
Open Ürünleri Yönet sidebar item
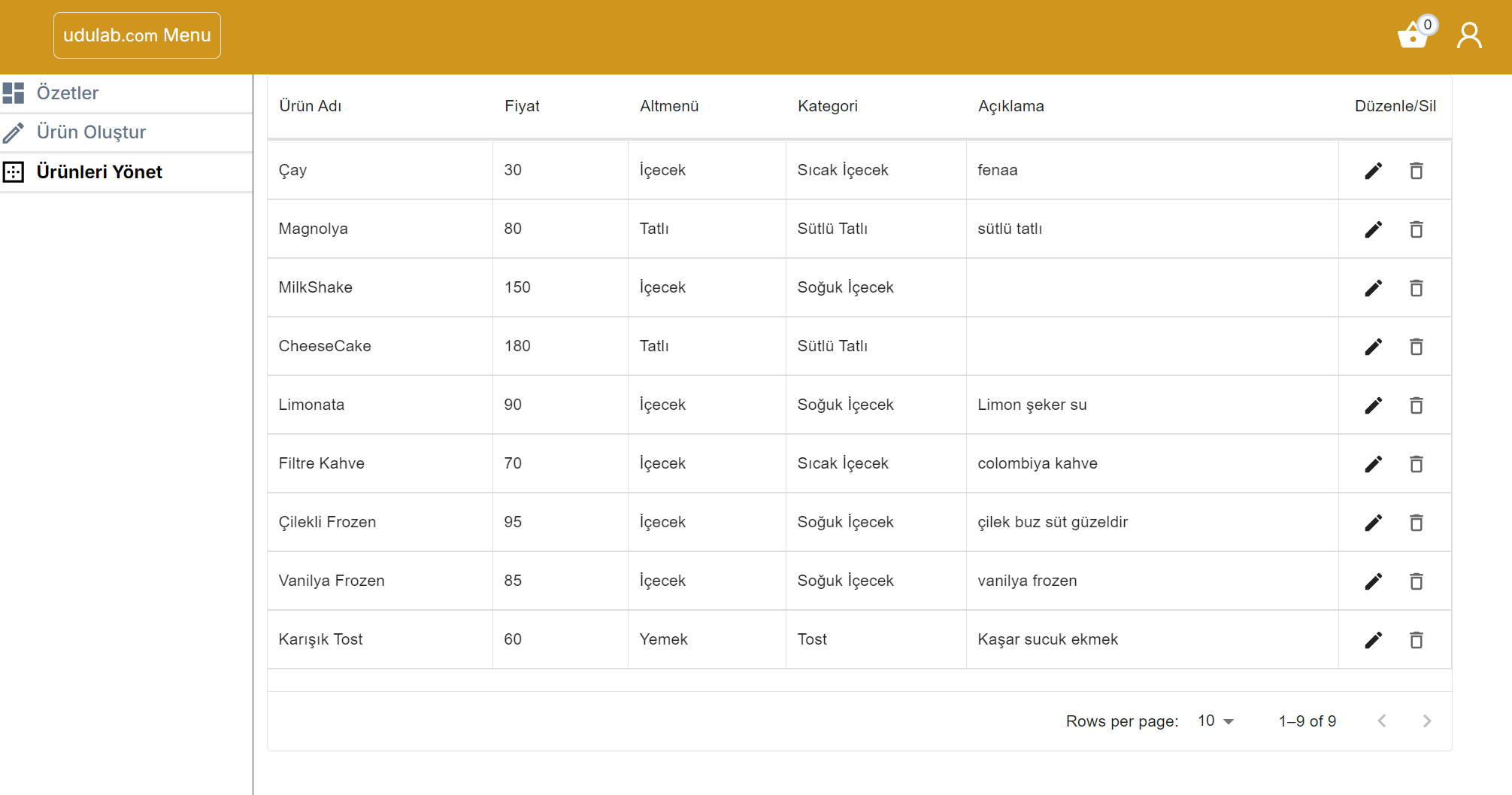tap(99, 172)
